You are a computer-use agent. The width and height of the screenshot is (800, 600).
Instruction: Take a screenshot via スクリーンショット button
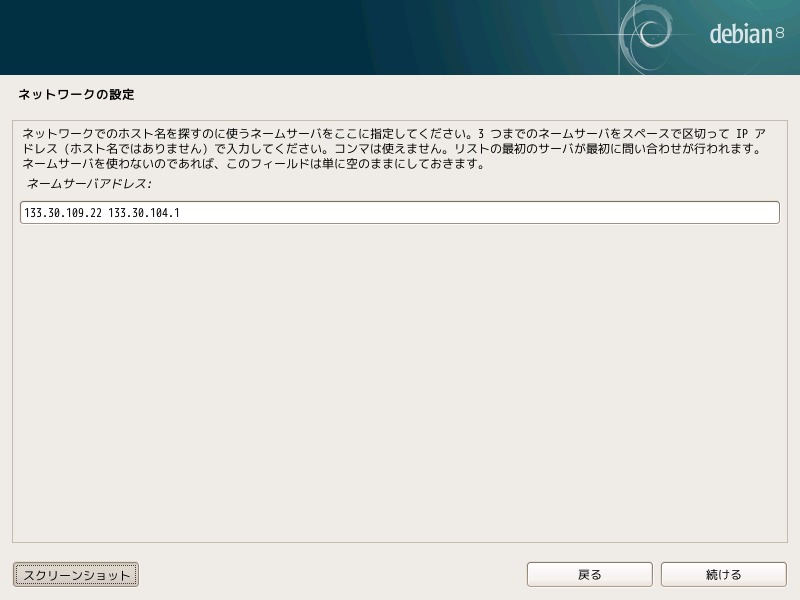[x=76, y=574]
